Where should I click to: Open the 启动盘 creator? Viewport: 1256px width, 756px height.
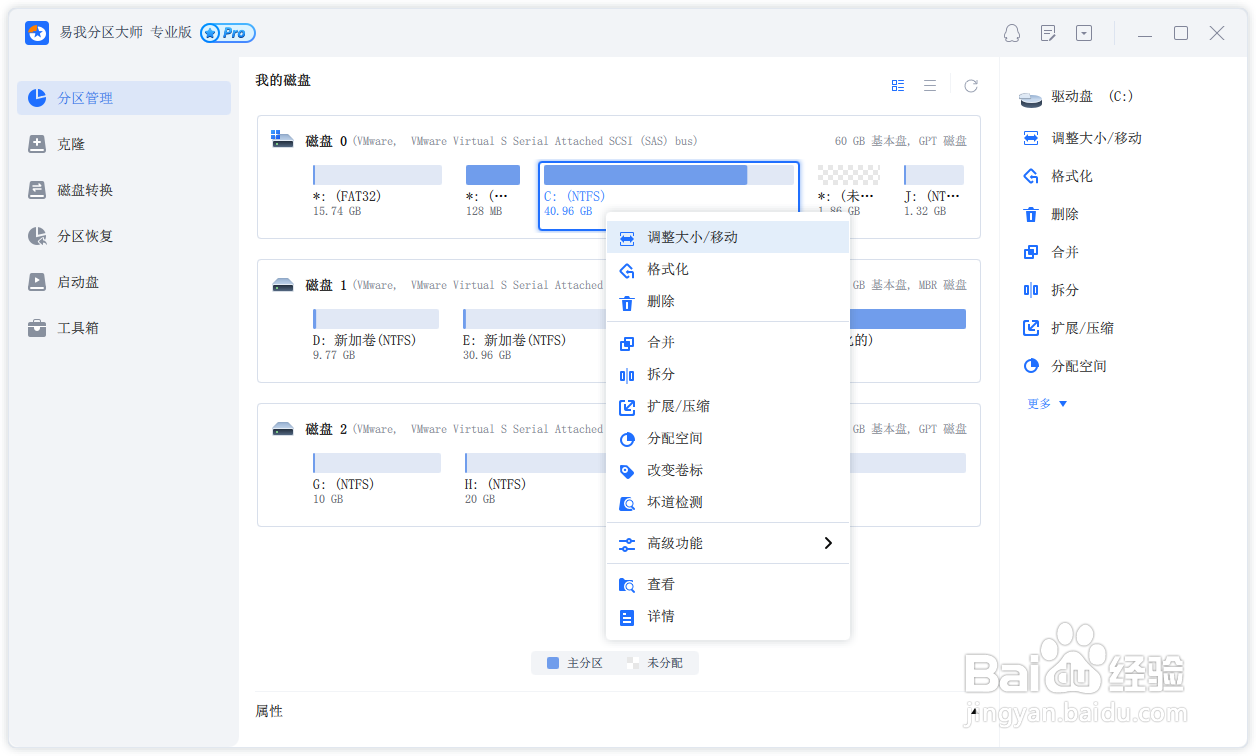click(124, 281)
